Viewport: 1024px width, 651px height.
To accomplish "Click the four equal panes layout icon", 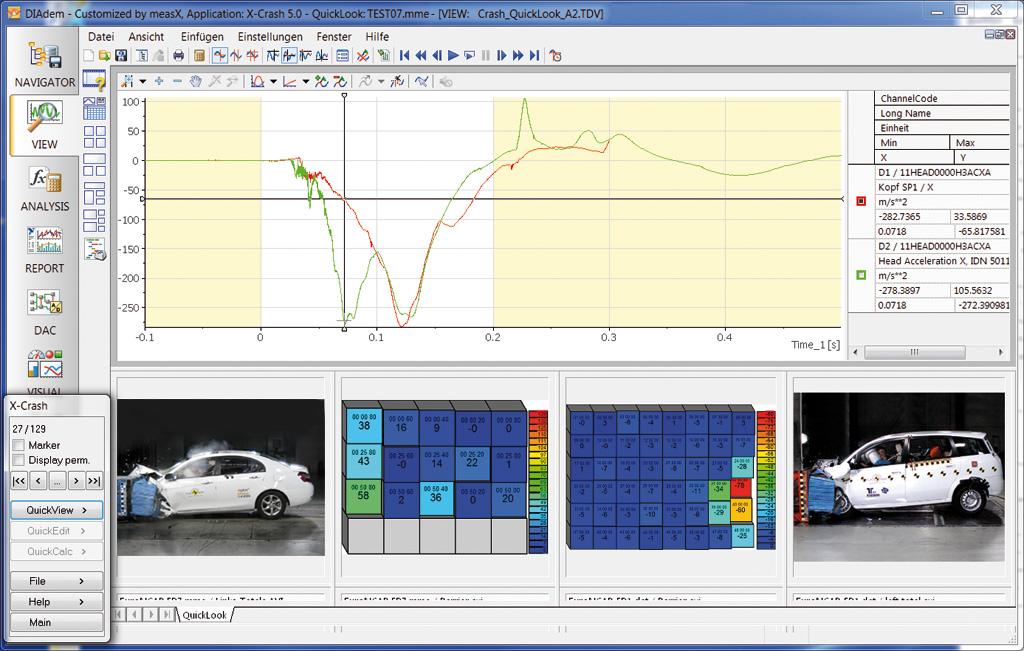I will 95,137.
